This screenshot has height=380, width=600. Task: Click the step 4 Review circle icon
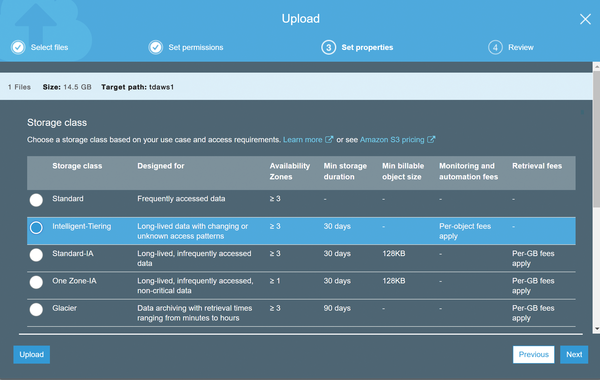tap(495, 47)
